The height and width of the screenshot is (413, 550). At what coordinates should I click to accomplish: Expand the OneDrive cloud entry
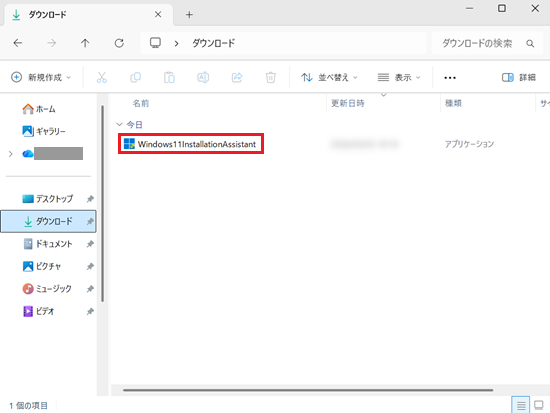point(11,154)
